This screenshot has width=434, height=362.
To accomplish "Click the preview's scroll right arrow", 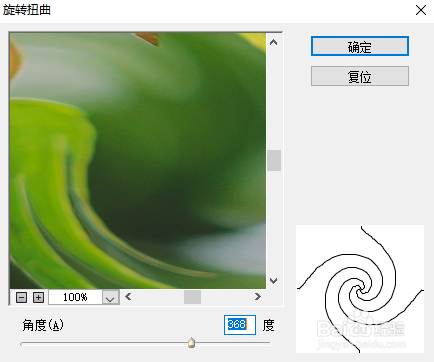I will 258,297.
